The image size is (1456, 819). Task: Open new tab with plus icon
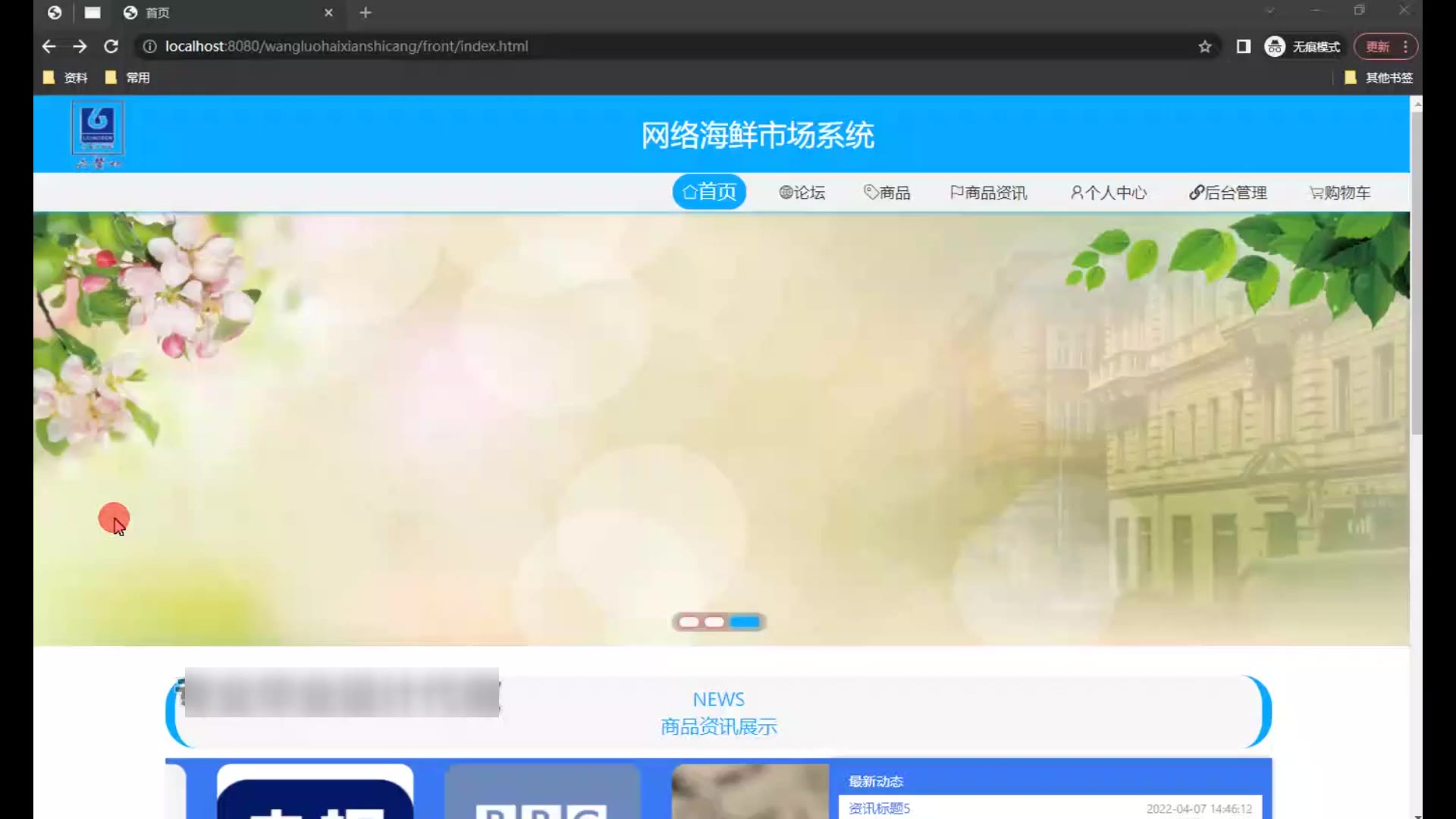[x=366, y=12]
